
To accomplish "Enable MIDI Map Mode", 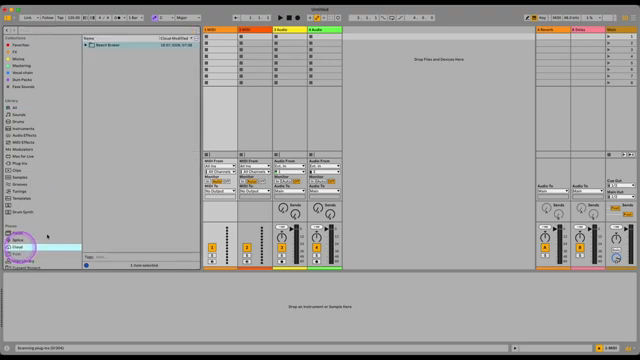I will pyautogui.click(x=556, y=18).
